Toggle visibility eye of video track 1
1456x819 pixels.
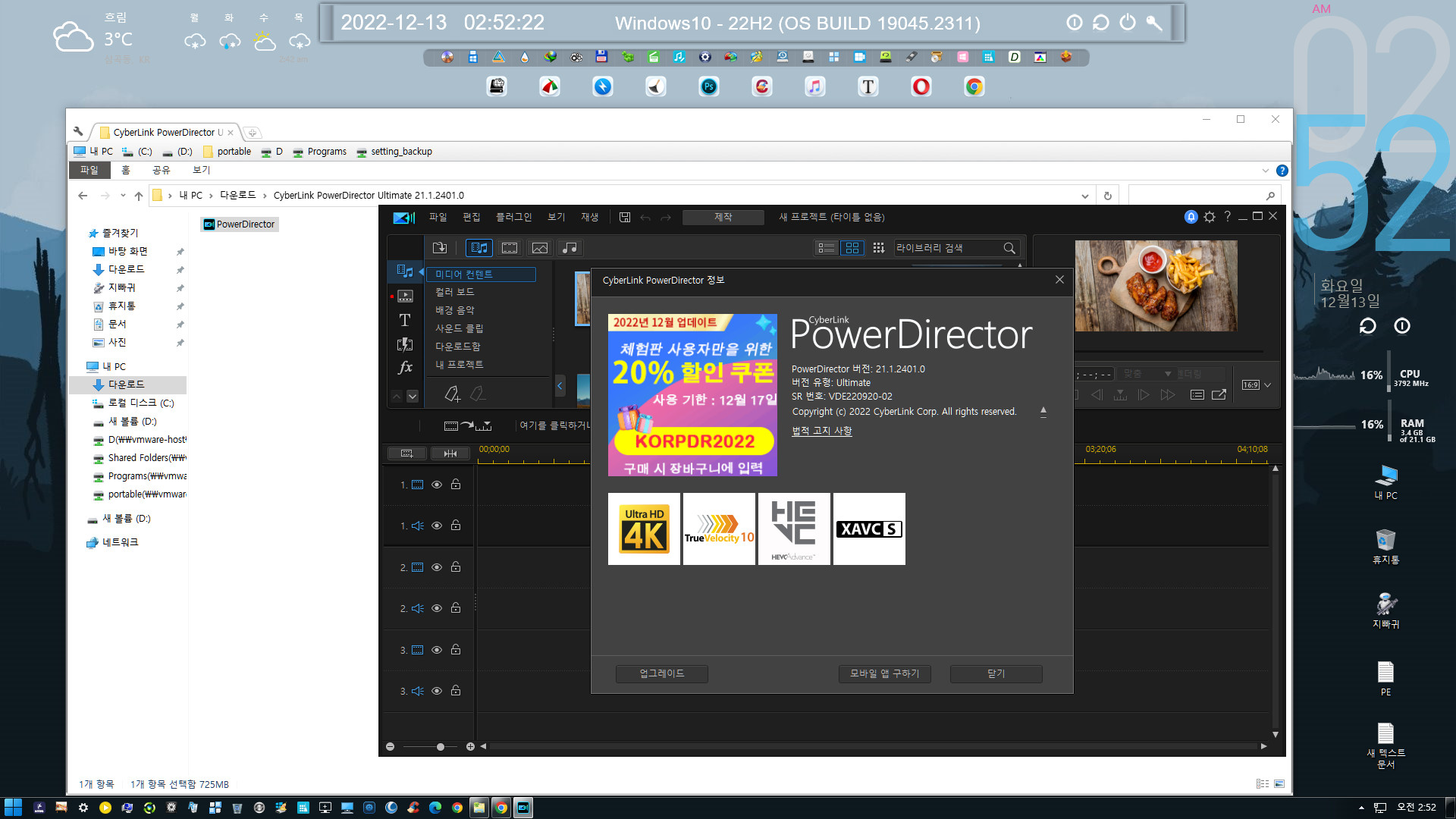[x=437, y=485]
